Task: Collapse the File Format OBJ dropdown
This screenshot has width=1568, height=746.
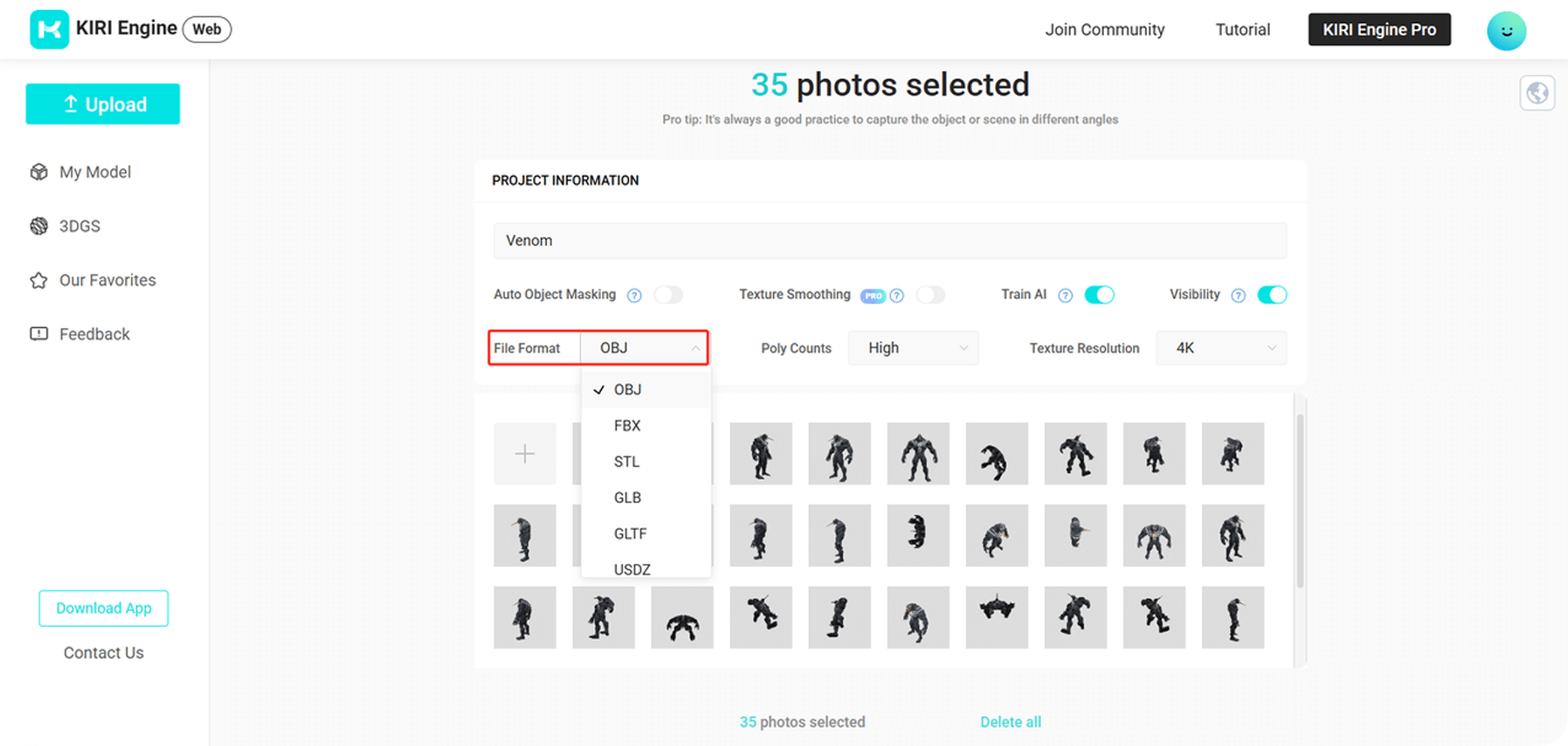Action: coord(644,348)
